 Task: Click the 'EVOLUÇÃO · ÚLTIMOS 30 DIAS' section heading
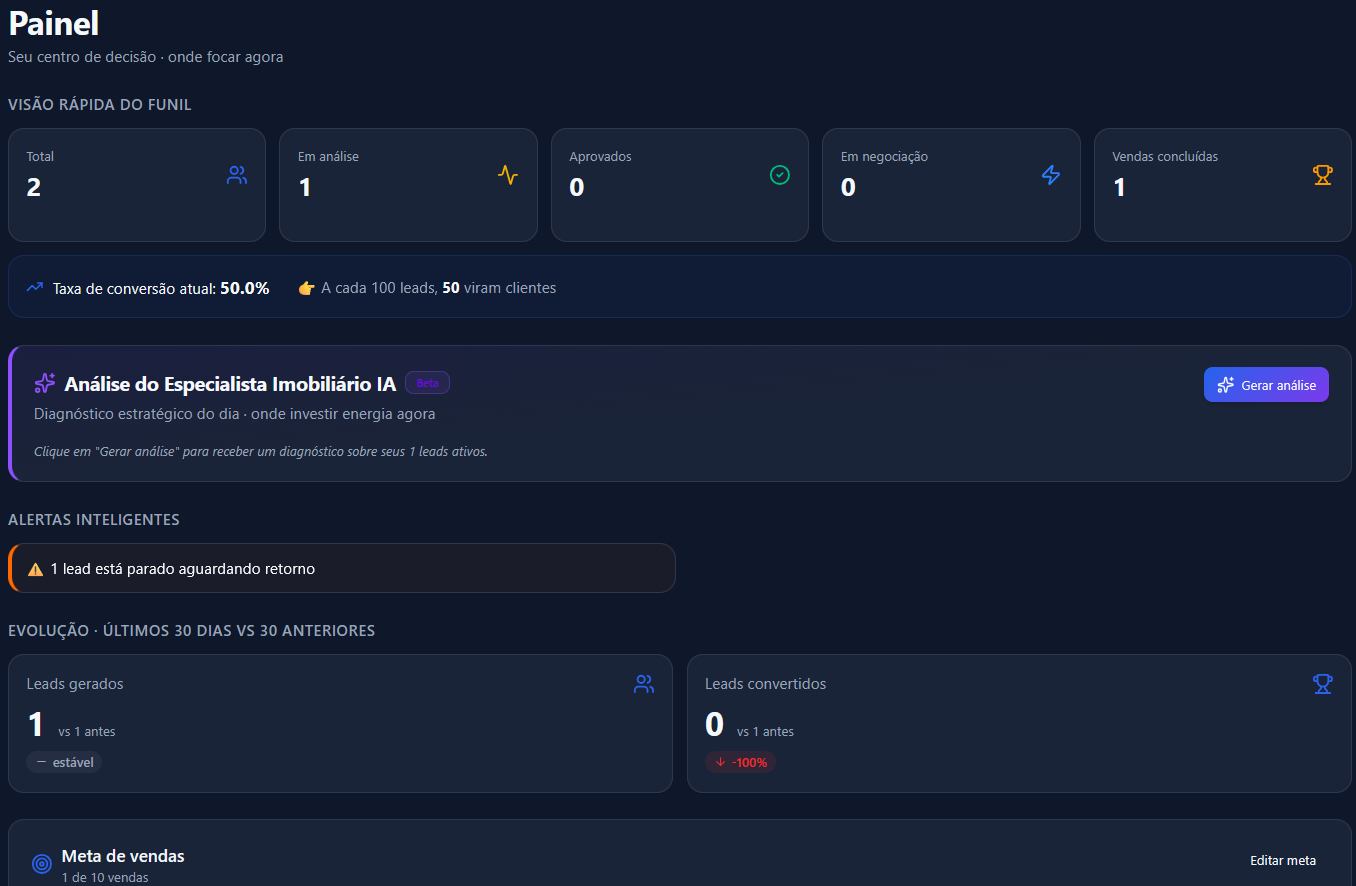[192, 631]
